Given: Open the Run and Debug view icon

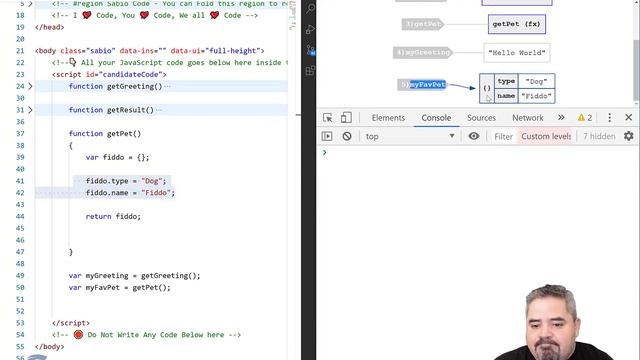Looking at the screenshot, I should [x=310, y=29].
